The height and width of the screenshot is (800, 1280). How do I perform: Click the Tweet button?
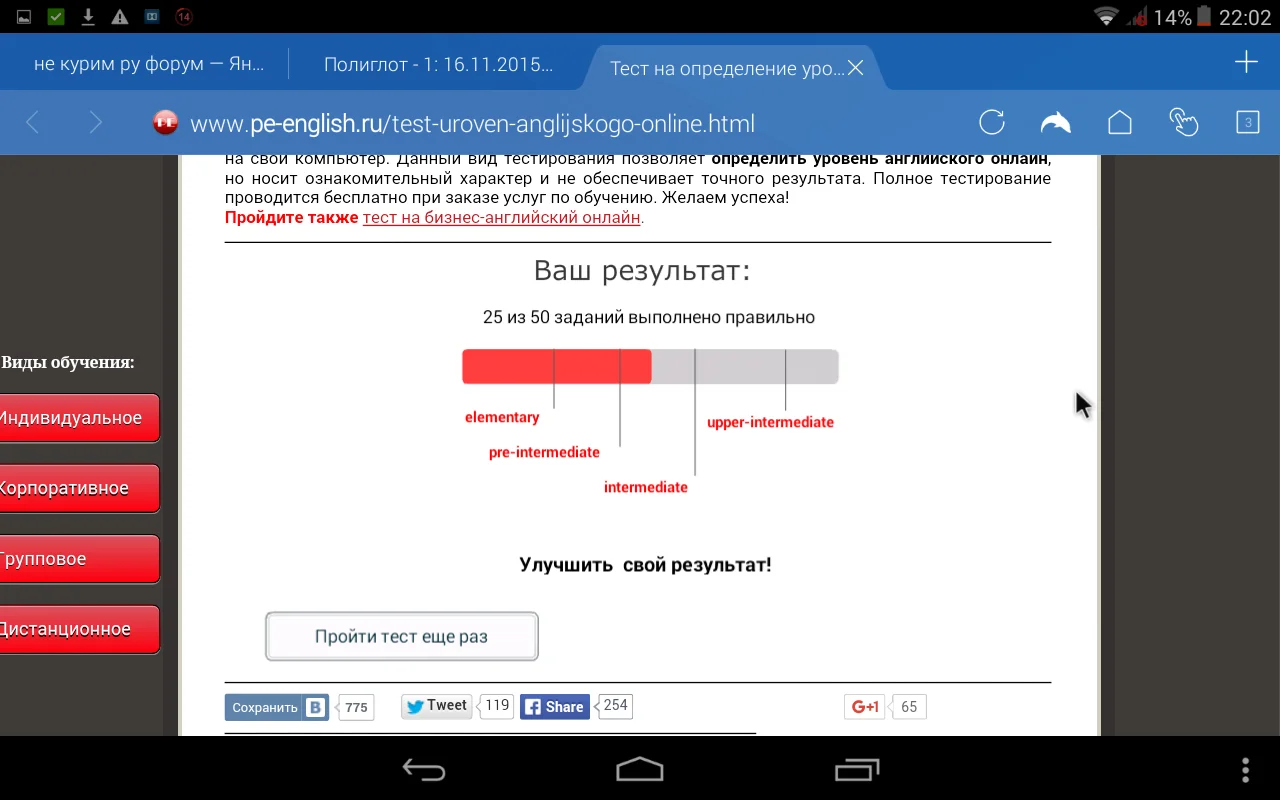[437, 706]
